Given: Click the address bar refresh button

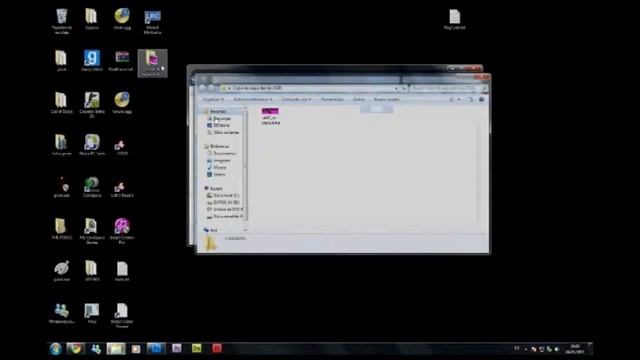Looking at the screenshot, I should coord(404,88).
